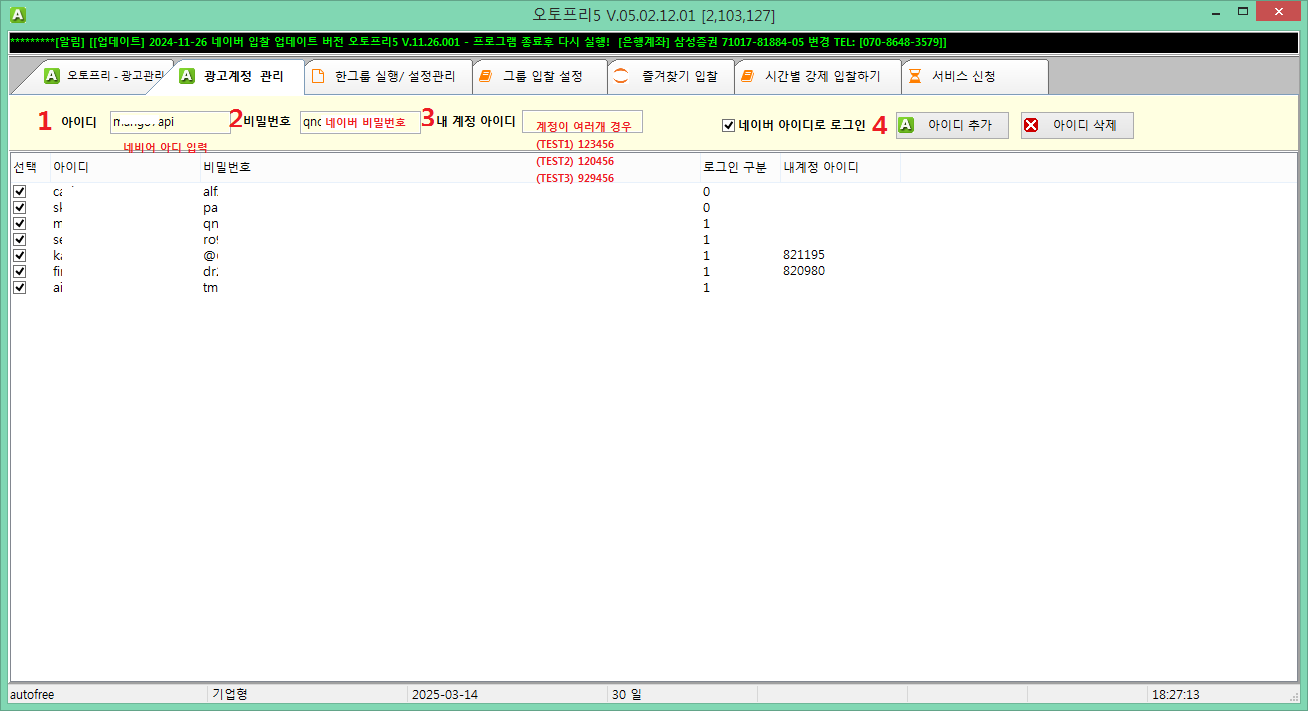Uncheck the first row checkbox in 선택 column
Viewport: 1308px width, 711px height.
[19, 191]
